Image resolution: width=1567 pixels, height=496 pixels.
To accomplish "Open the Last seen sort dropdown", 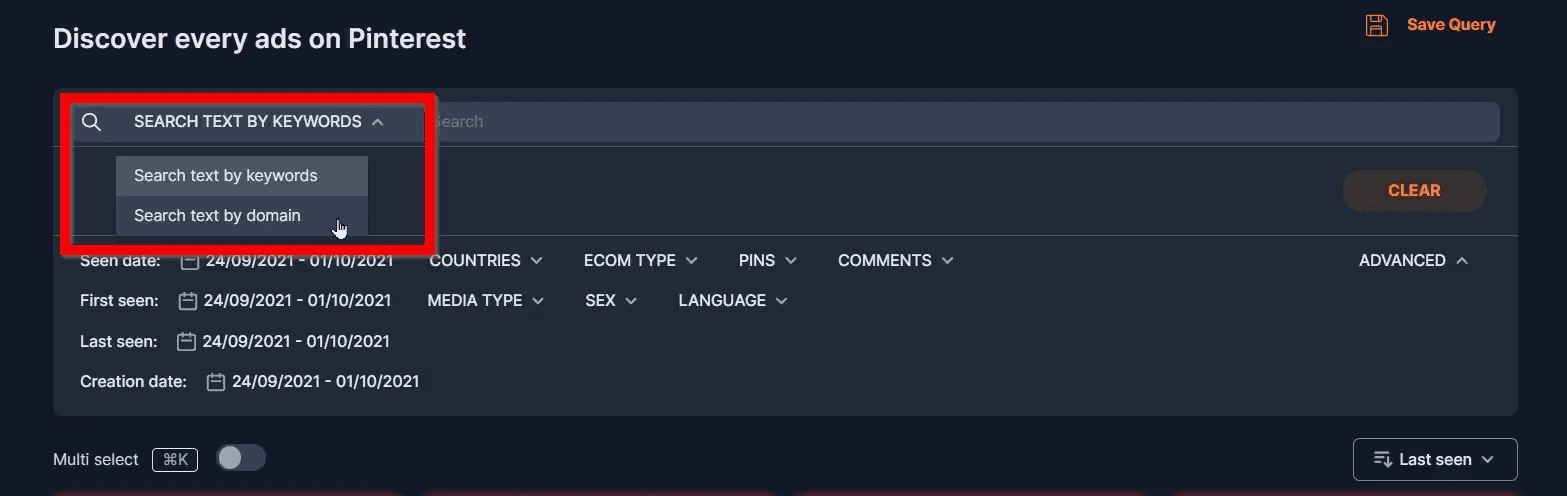I will coord(1435,460).
